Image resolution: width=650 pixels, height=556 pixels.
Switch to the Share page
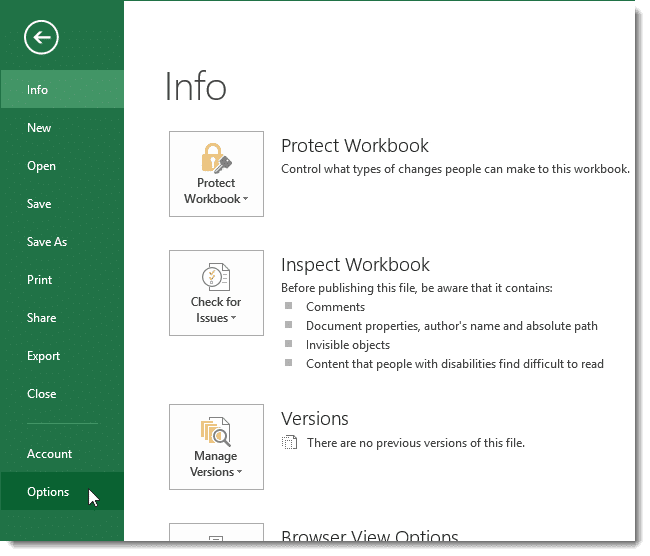(41, 318)
